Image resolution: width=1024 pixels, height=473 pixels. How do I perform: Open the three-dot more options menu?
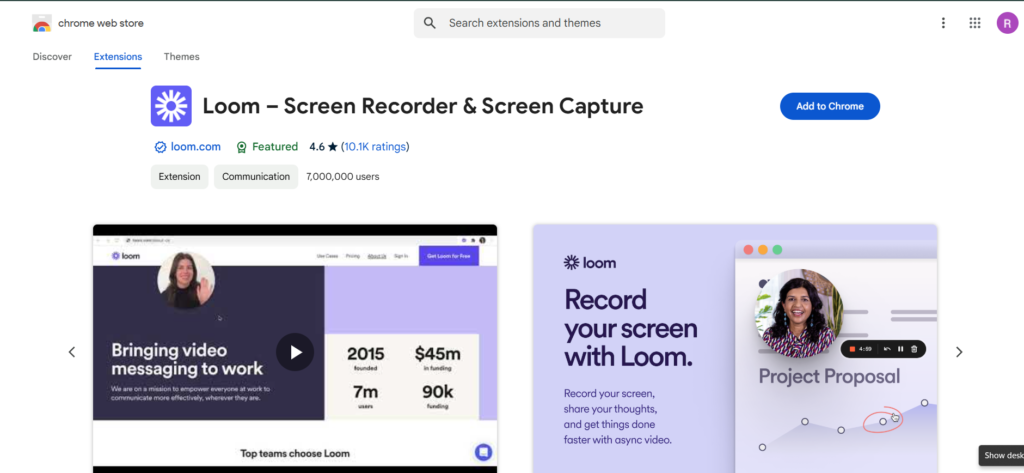point(943,23)
